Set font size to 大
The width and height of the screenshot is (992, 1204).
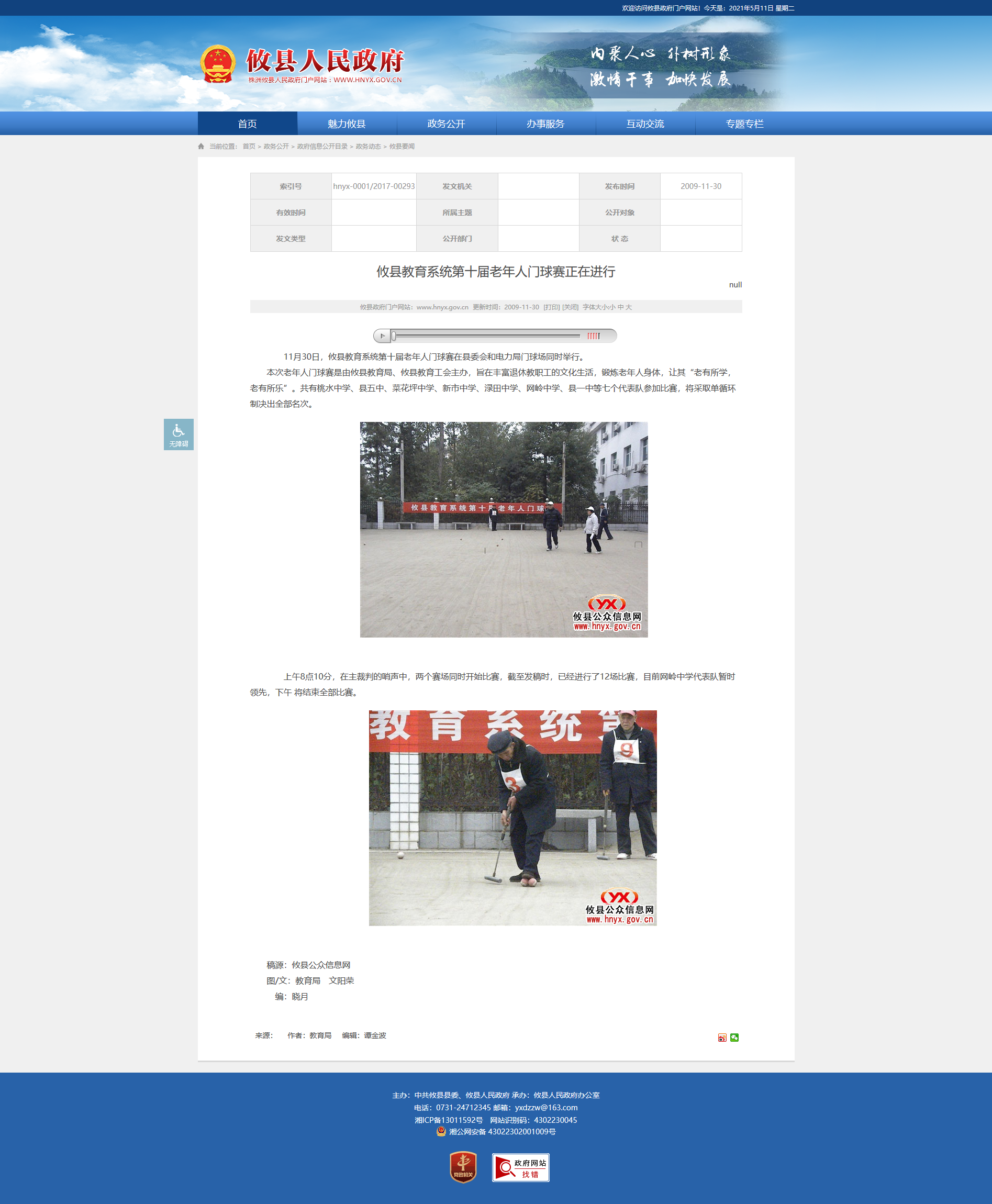pos(629,307)
